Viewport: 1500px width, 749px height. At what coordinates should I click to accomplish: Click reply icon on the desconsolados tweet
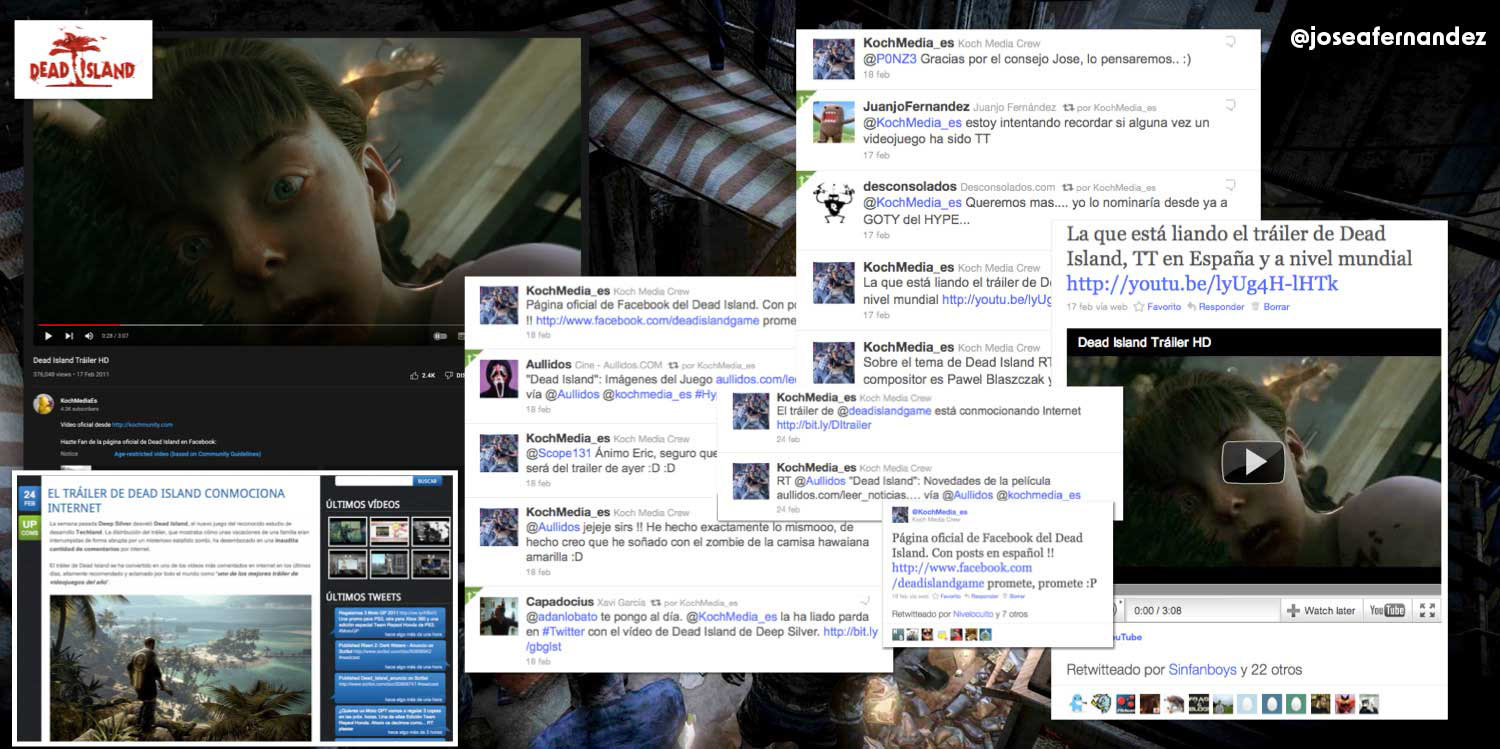pos(1231,186)
